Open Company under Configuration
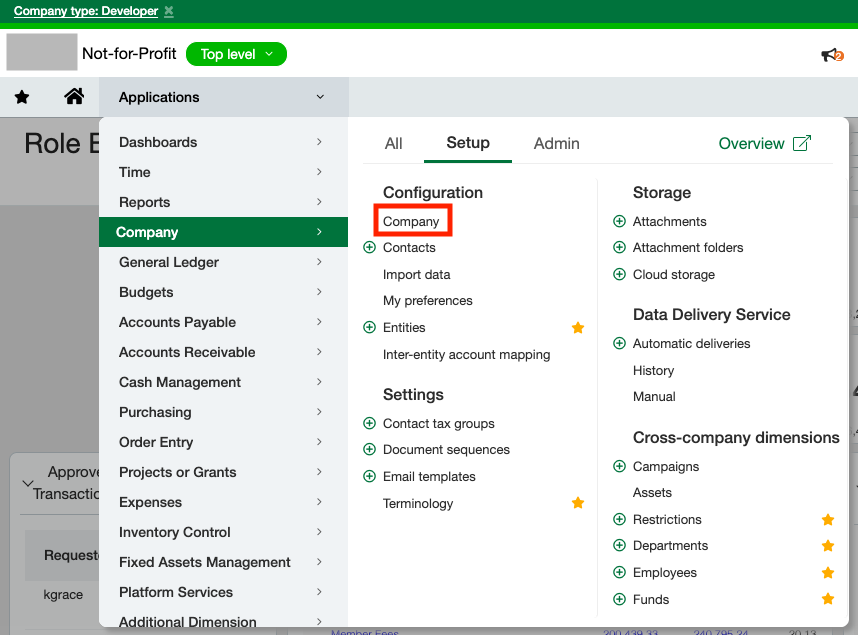Viewport: 858px width, 635px height. tap(411, 221)
